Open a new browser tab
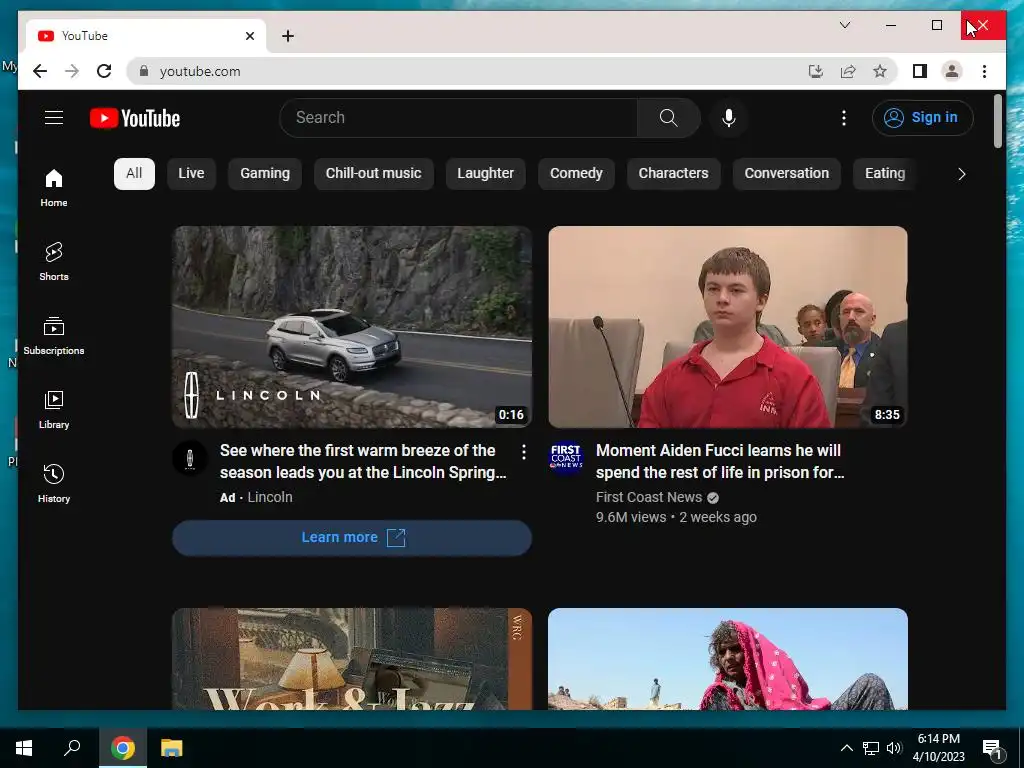Image resolution: width=1024 pixels, height=768 pixels. tap(288, 36)
